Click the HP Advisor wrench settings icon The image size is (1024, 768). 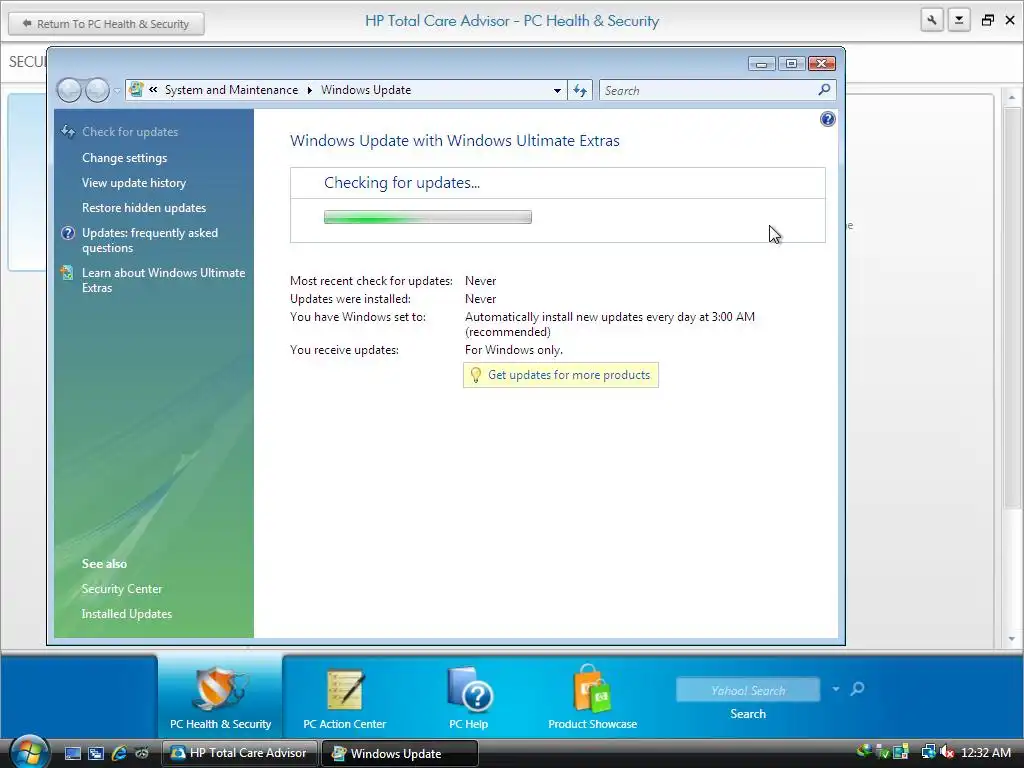coord(932,20)
